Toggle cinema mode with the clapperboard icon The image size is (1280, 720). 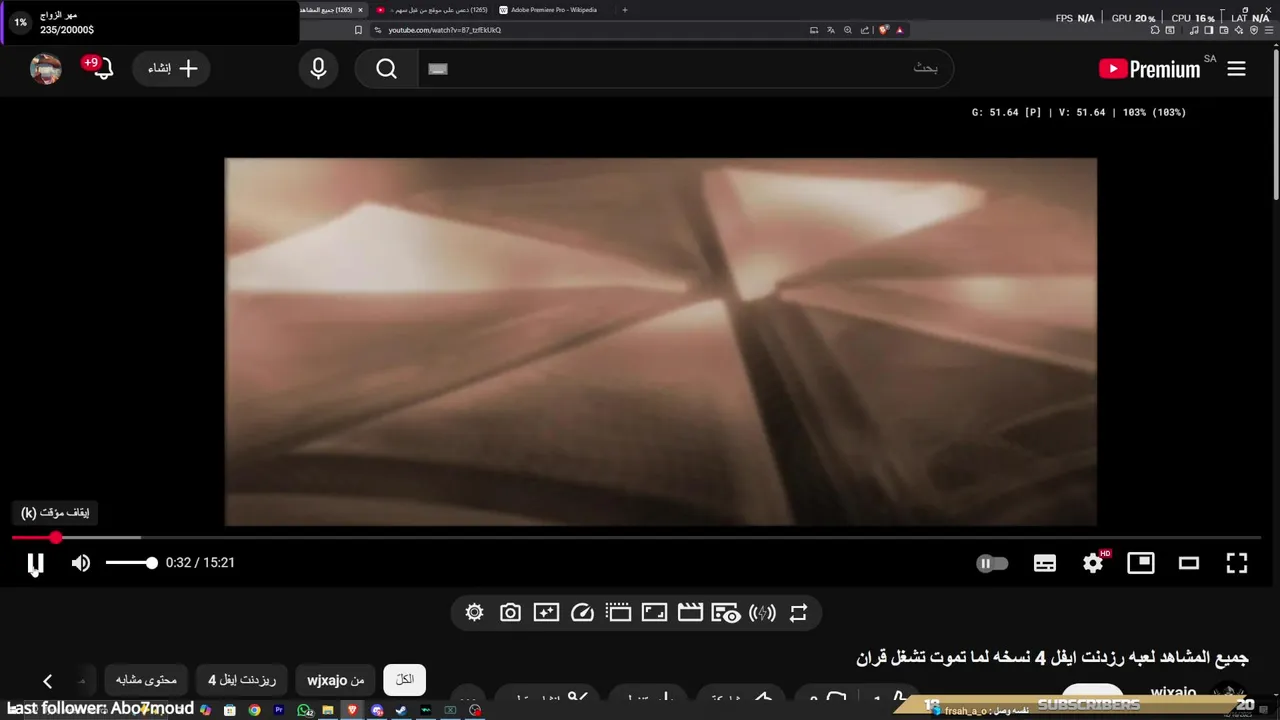point(690,613)
